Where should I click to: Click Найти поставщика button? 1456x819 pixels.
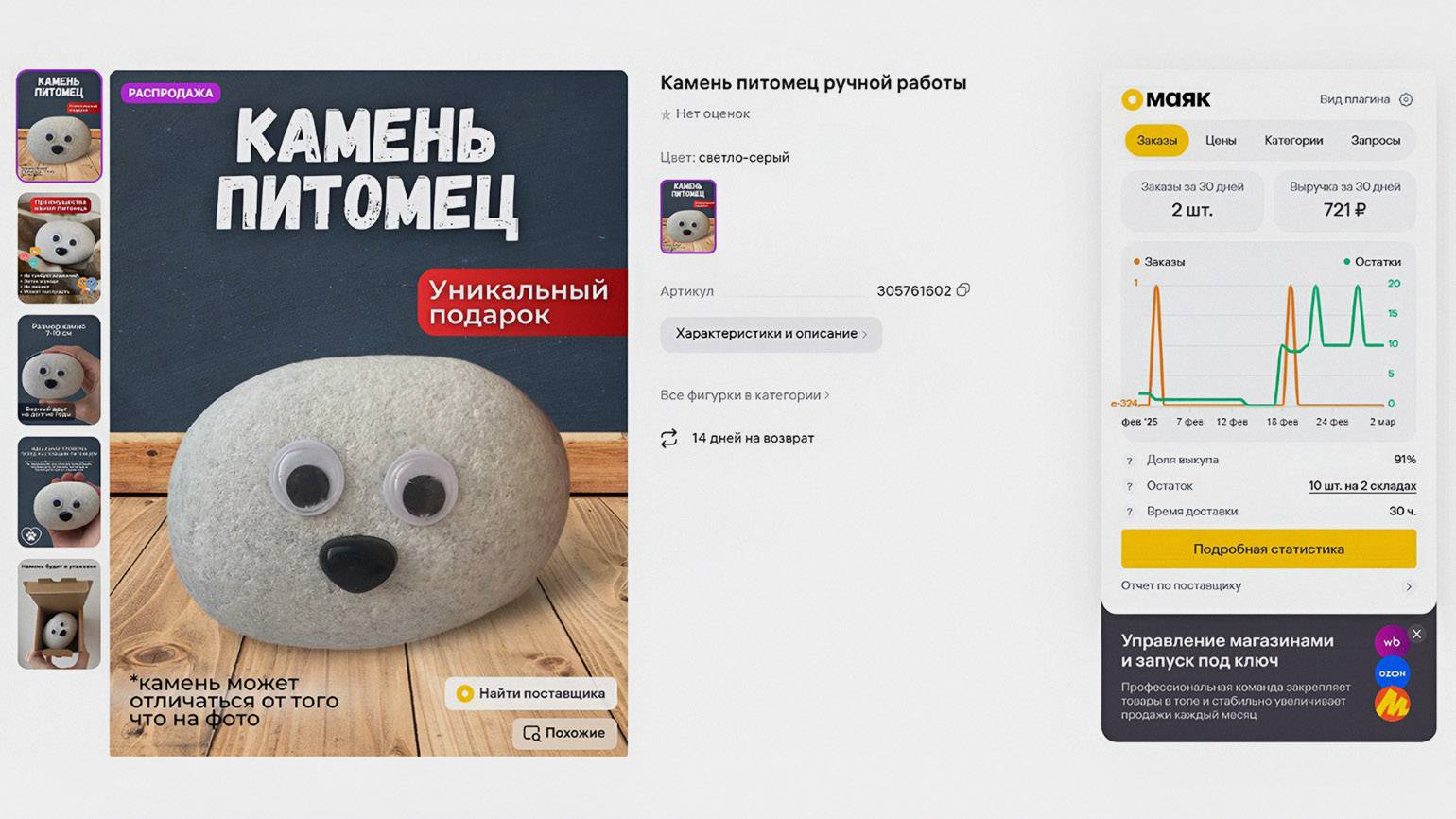pyautogui.click(x=531, y=693)
